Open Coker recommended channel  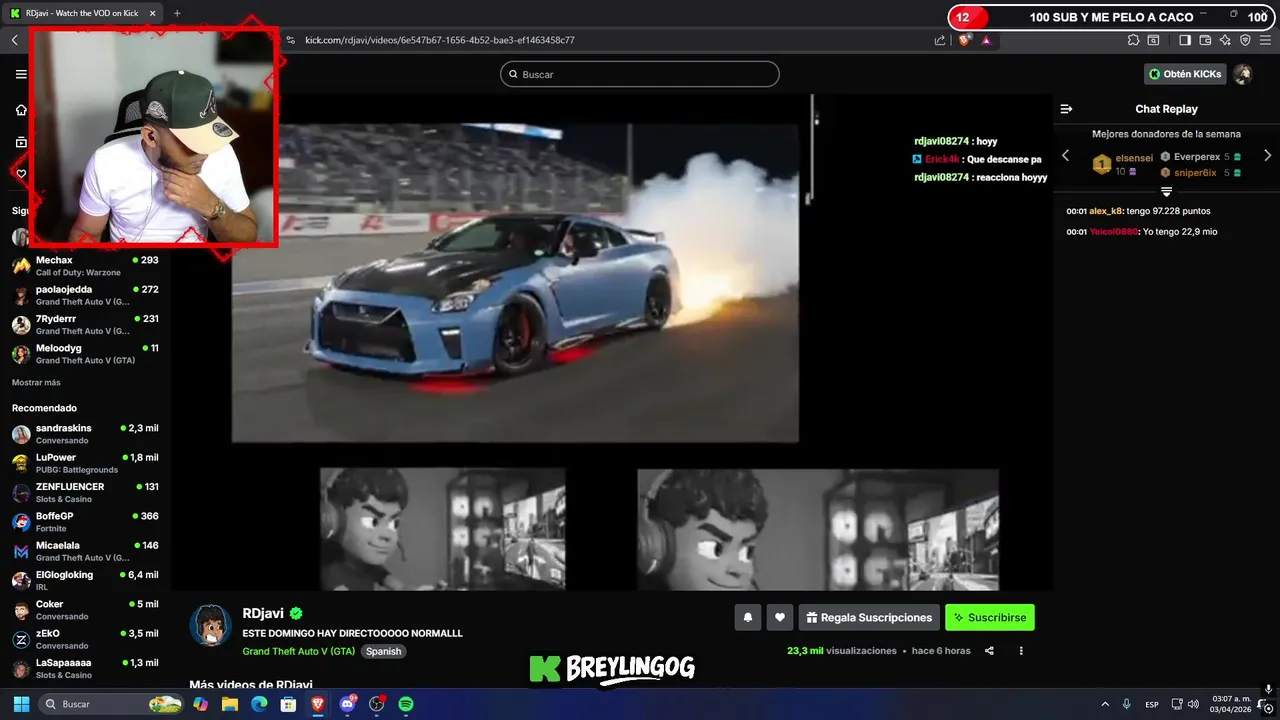coord(85,610)
